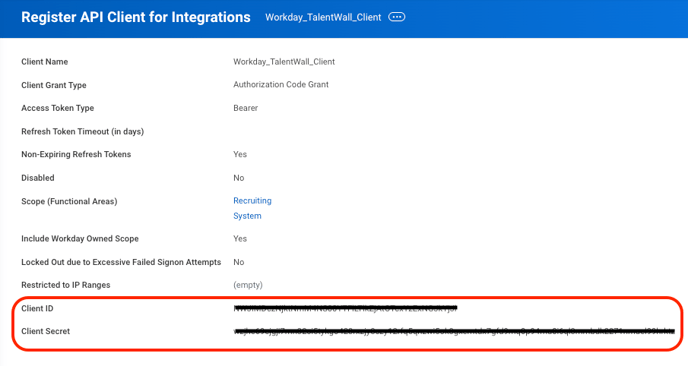Click Yes value for Non-Expiring Refresh Tokens
The height and width of the screenshot is (366, 688).
pos(240,154)
